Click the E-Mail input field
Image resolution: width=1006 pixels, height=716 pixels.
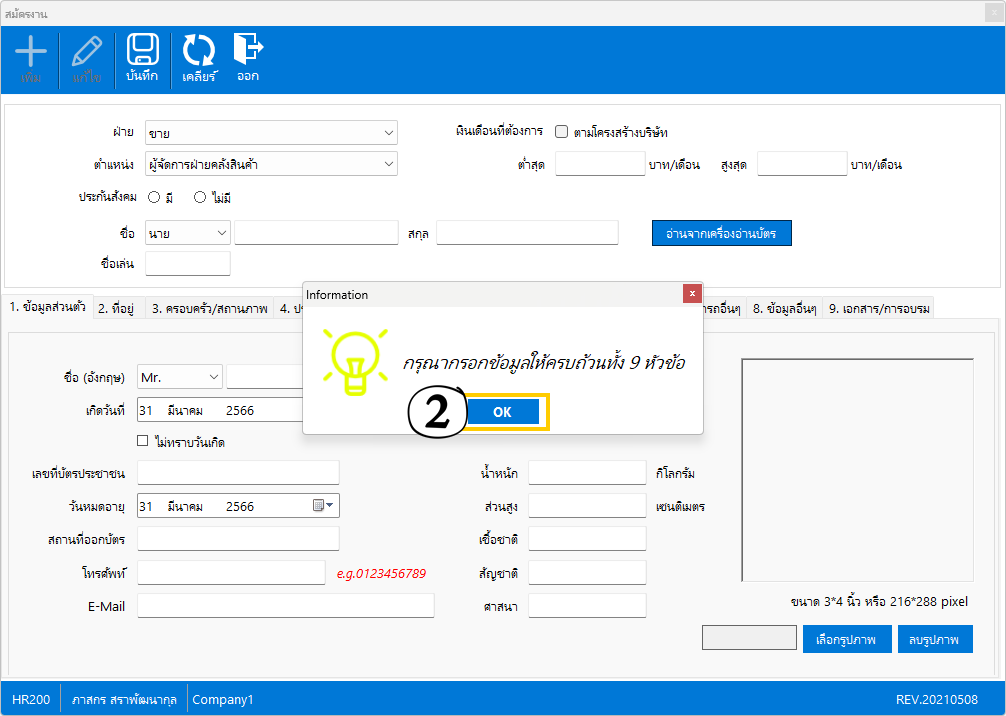[285, 606]
